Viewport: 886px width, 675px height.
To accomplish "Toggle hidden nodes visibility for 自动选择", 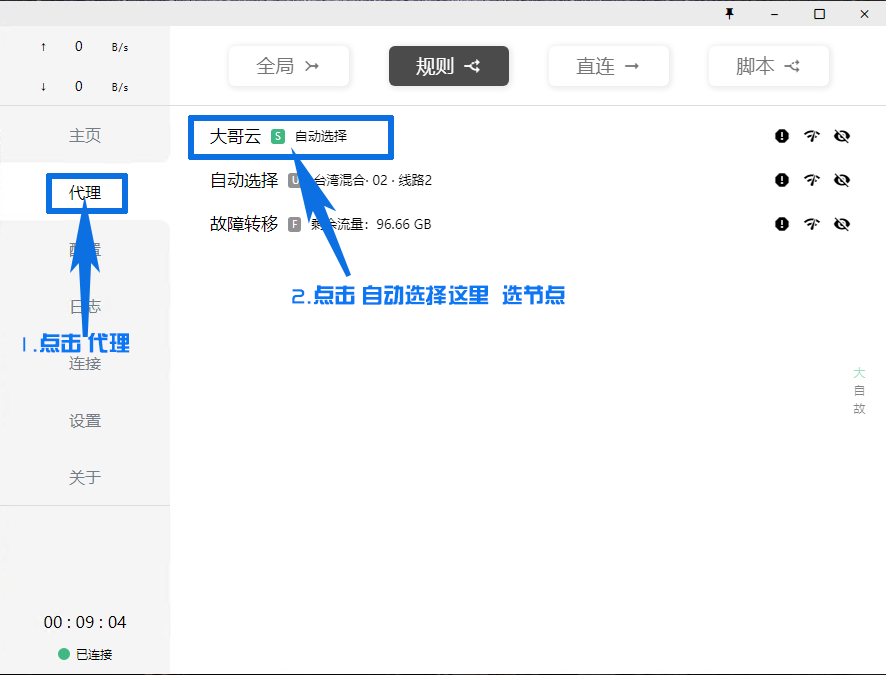I will click(842, 180).
